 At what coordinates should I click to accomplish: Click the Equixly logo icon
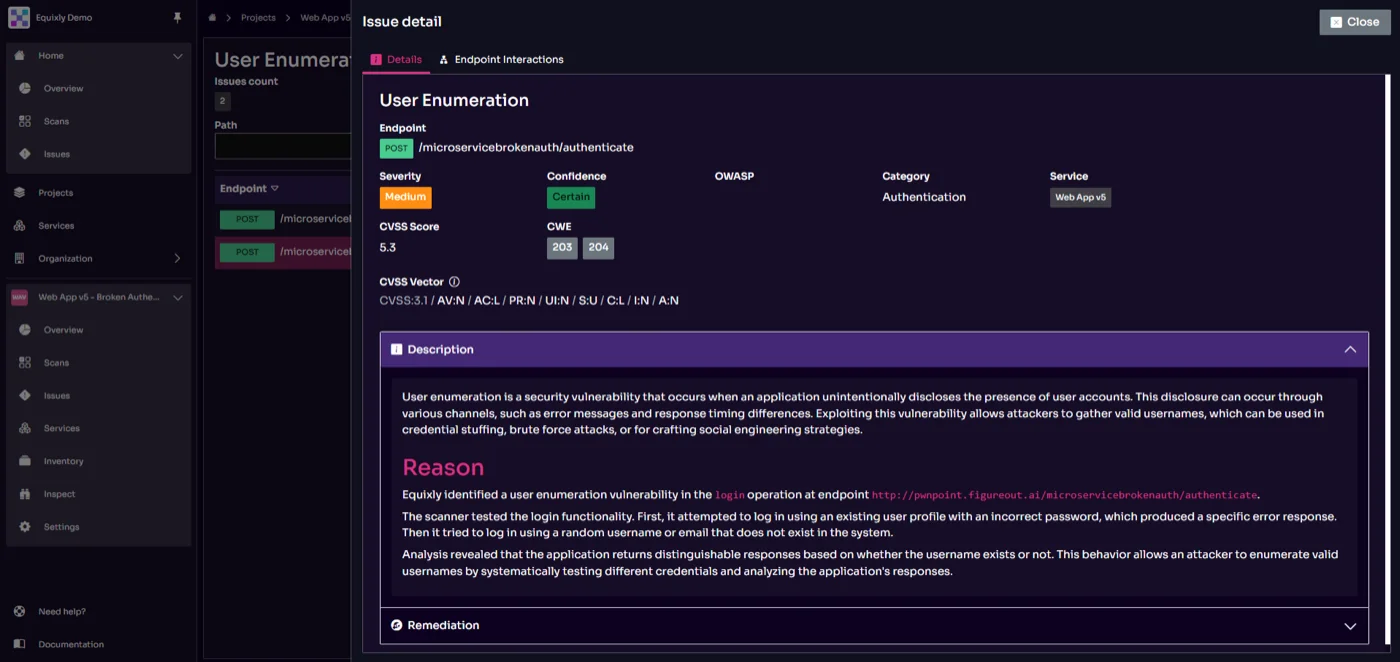18,17
